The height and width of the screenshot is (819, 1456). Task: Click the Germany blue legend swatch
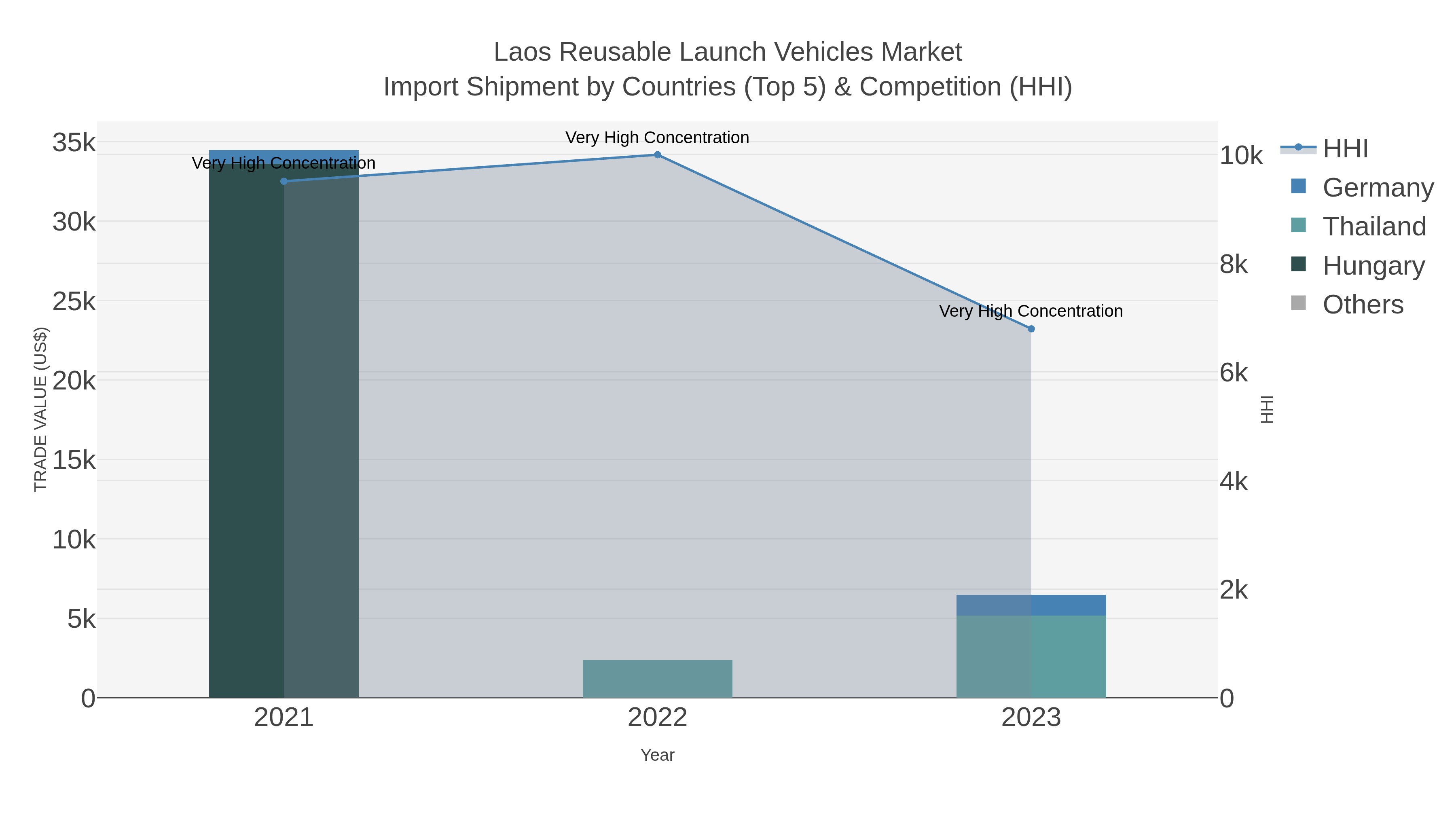pos(1298,186)
